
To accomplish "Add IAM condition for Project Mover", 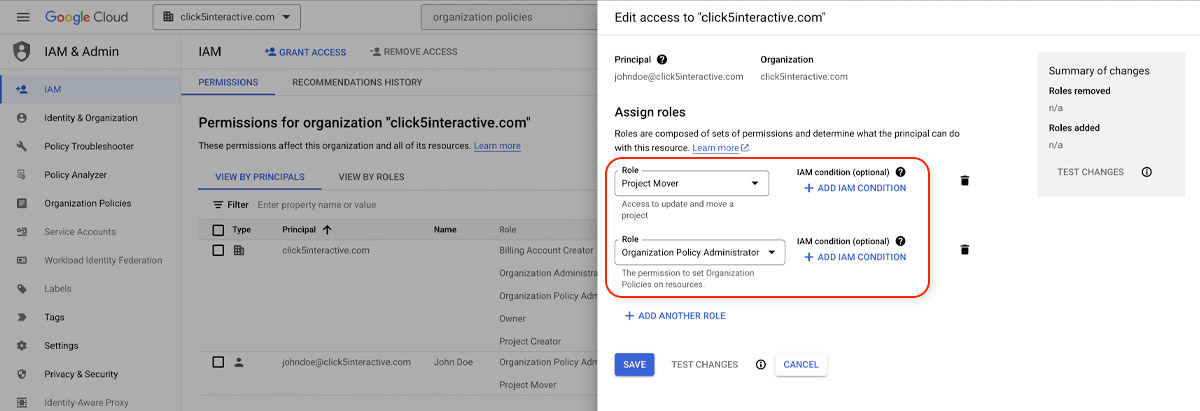I will pyautogui.click(x=855, y=188).
